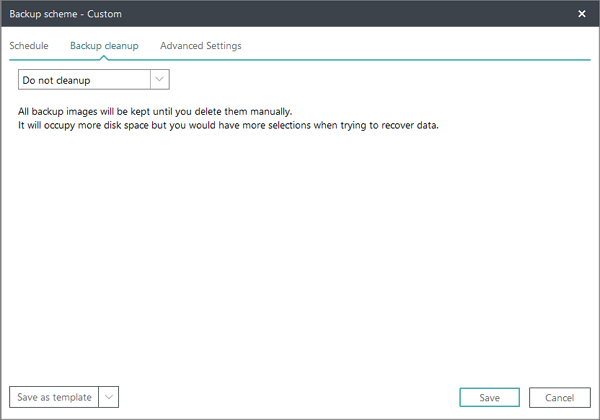Cancel the backup scheme changes

(x=559, y=397)
